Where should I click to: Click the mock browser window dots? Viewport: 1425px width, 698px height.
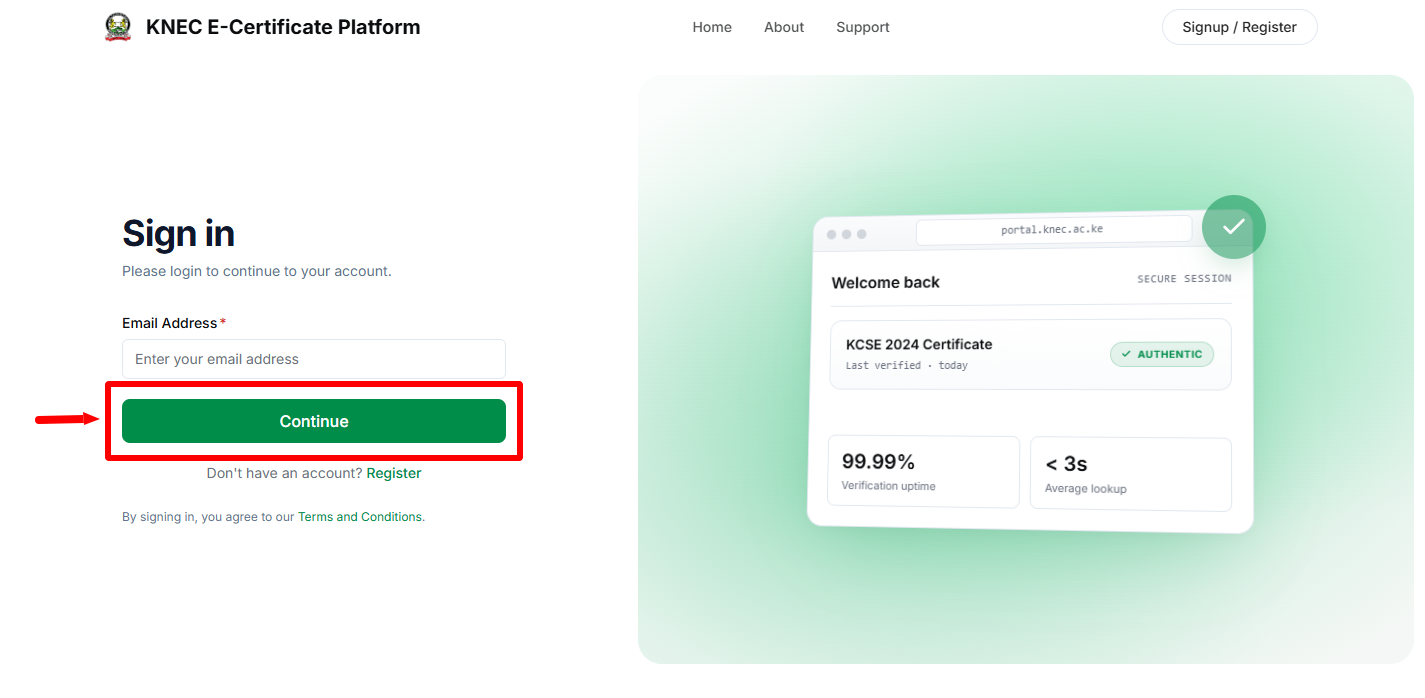[x=846, y=234]
